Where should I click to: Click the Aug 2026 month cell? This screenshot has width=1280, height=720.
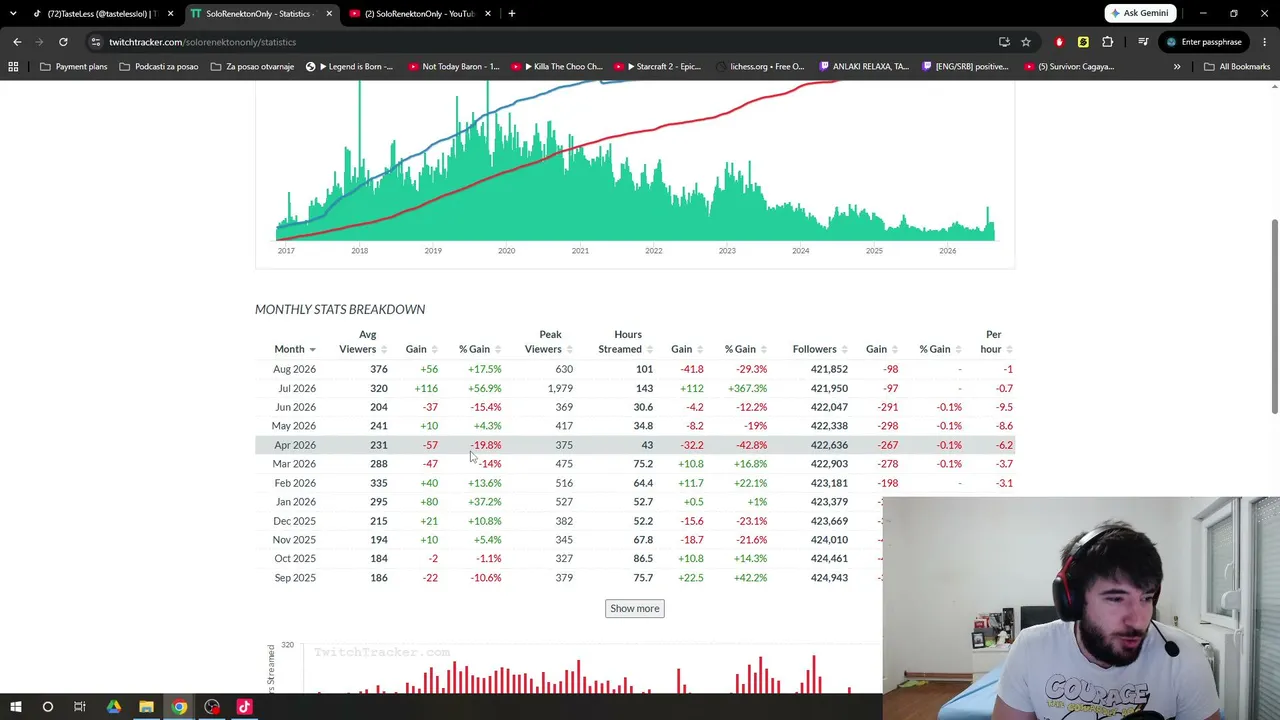pos(294,369)
